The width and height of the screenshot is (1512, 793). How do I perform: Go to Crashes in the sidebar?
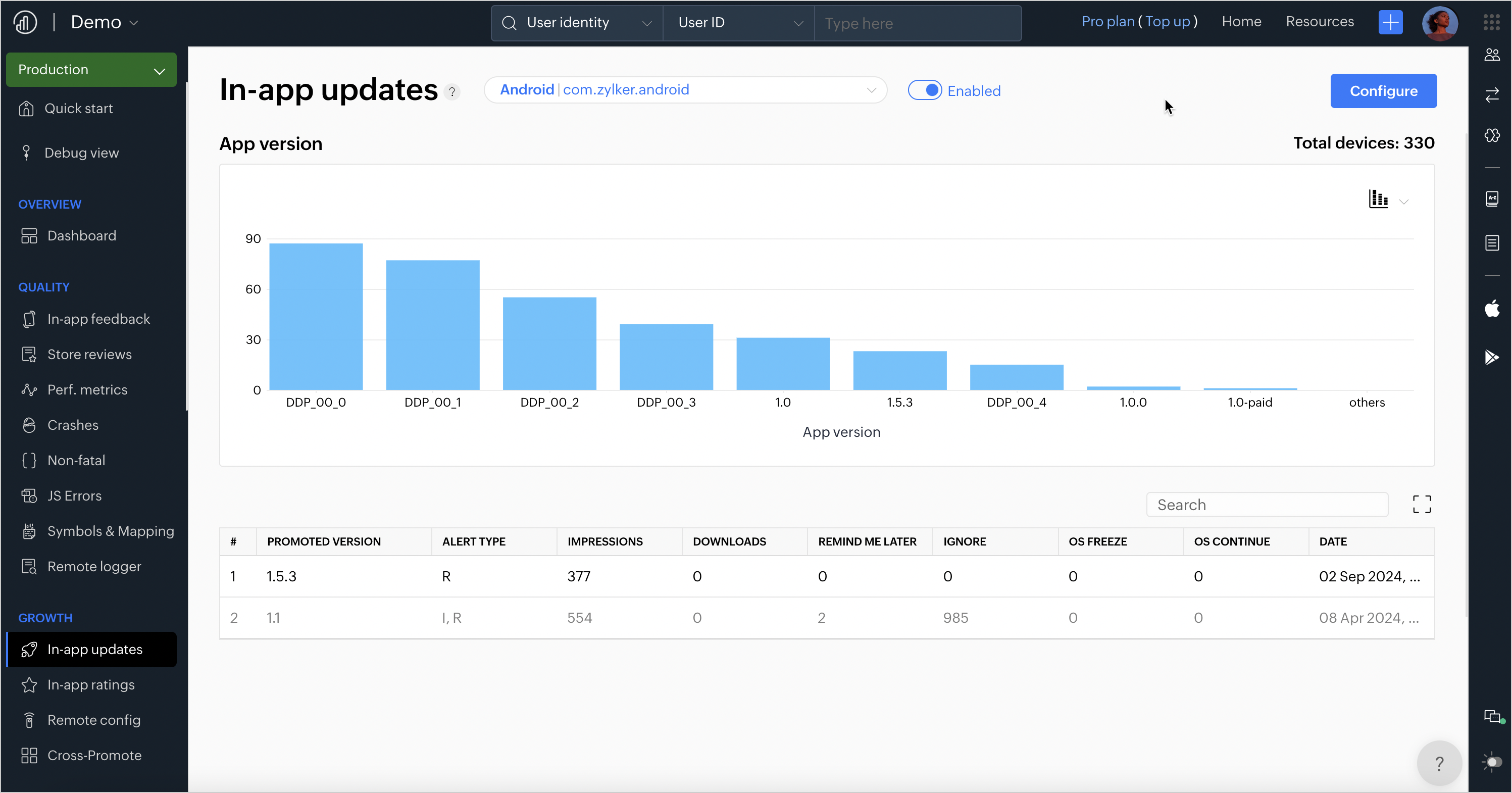click(73, 425)
